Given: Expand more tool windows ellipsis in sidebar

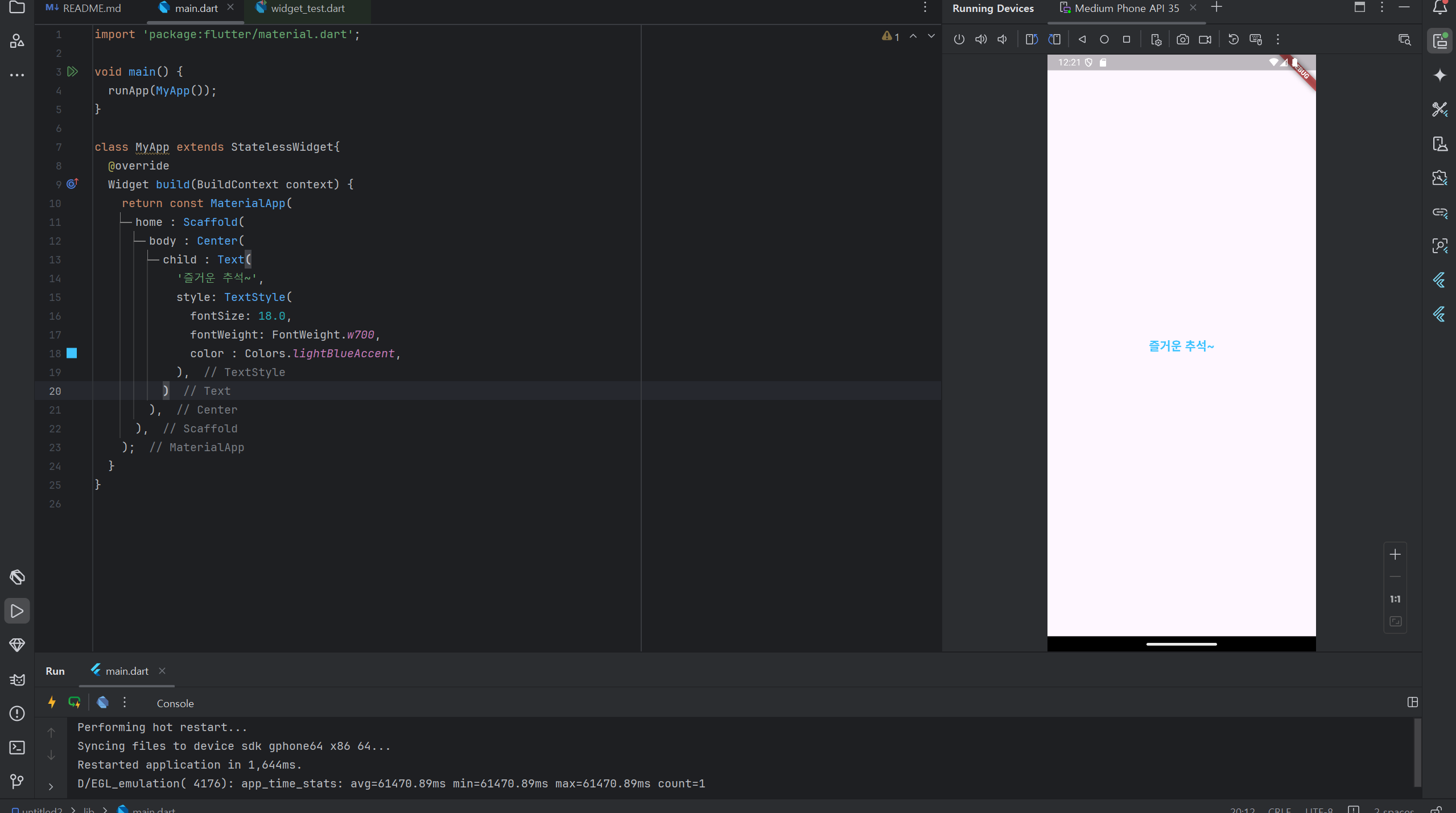Looking at the screenshot, I should 17,75.
